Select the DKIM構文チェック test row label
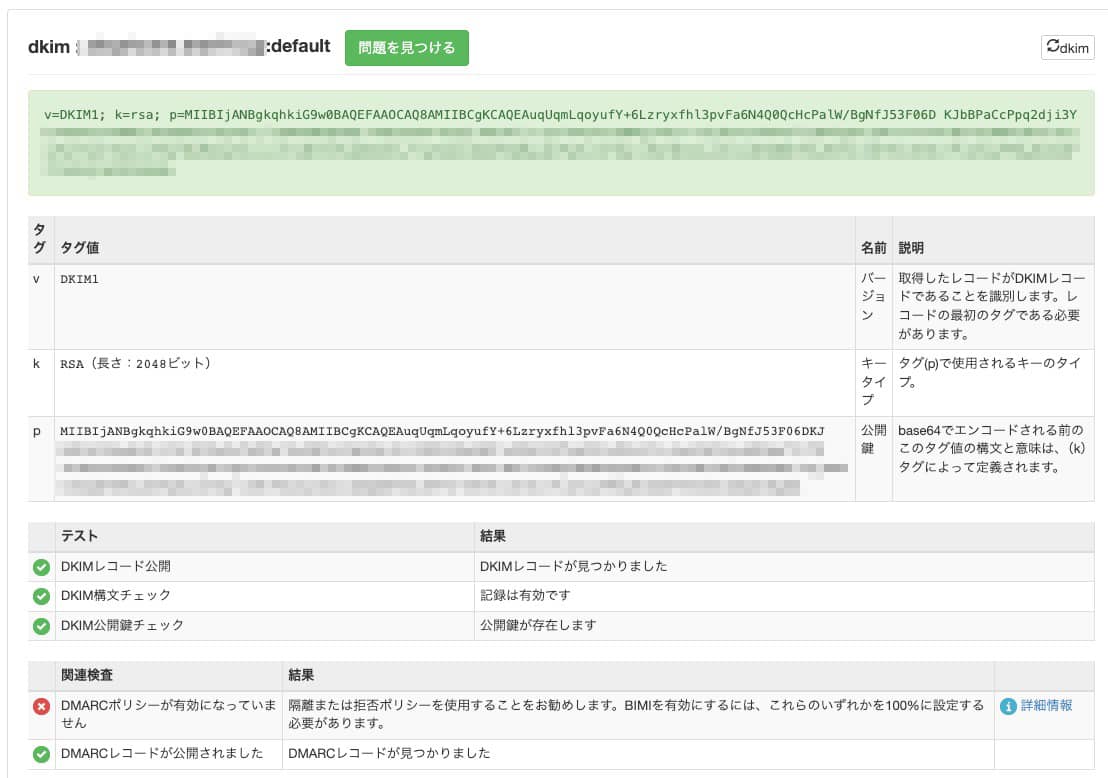The height and width of the screenshot is (778, 1108). 115,596
